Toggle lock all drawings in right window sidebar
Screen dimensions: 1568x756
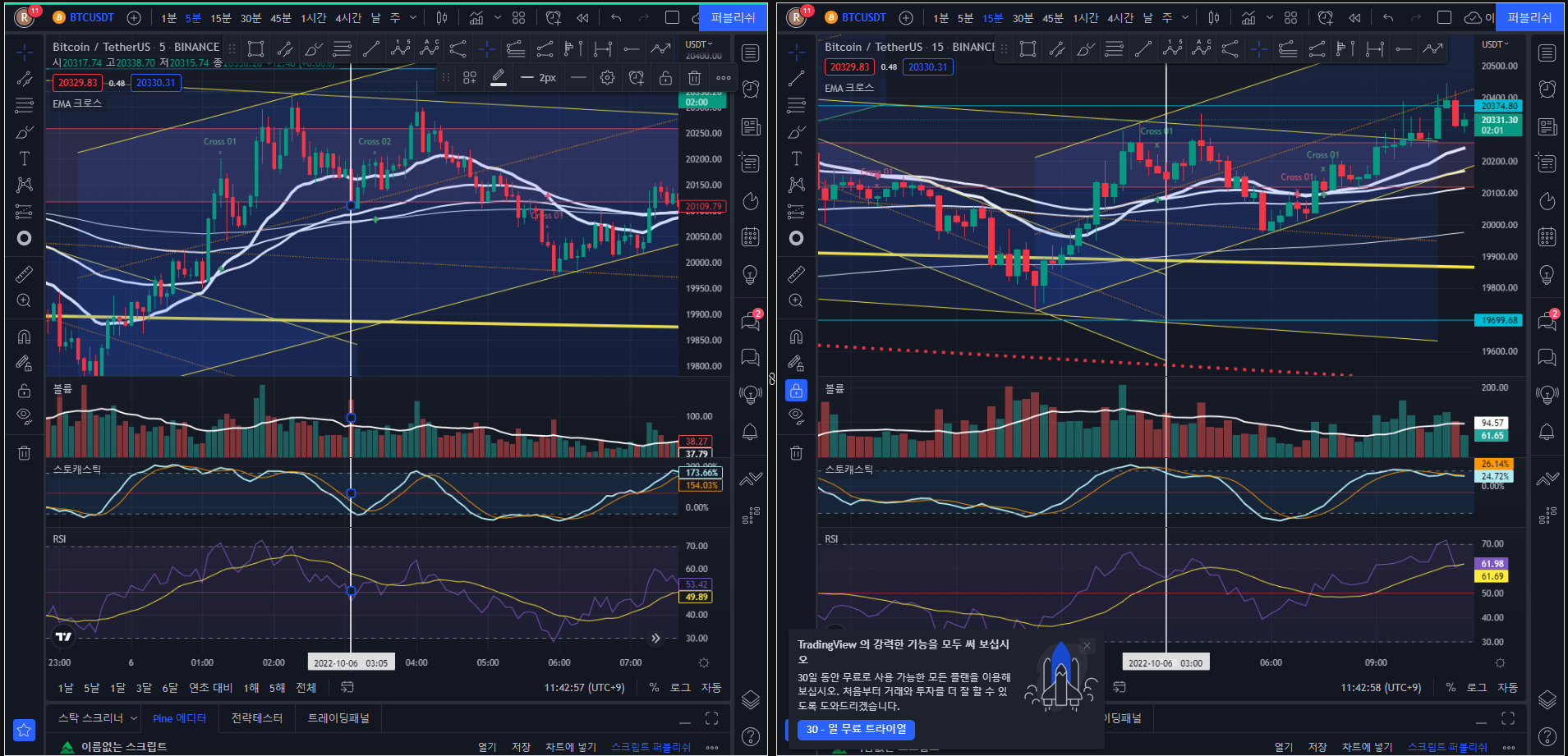click(x=797, y=390)
